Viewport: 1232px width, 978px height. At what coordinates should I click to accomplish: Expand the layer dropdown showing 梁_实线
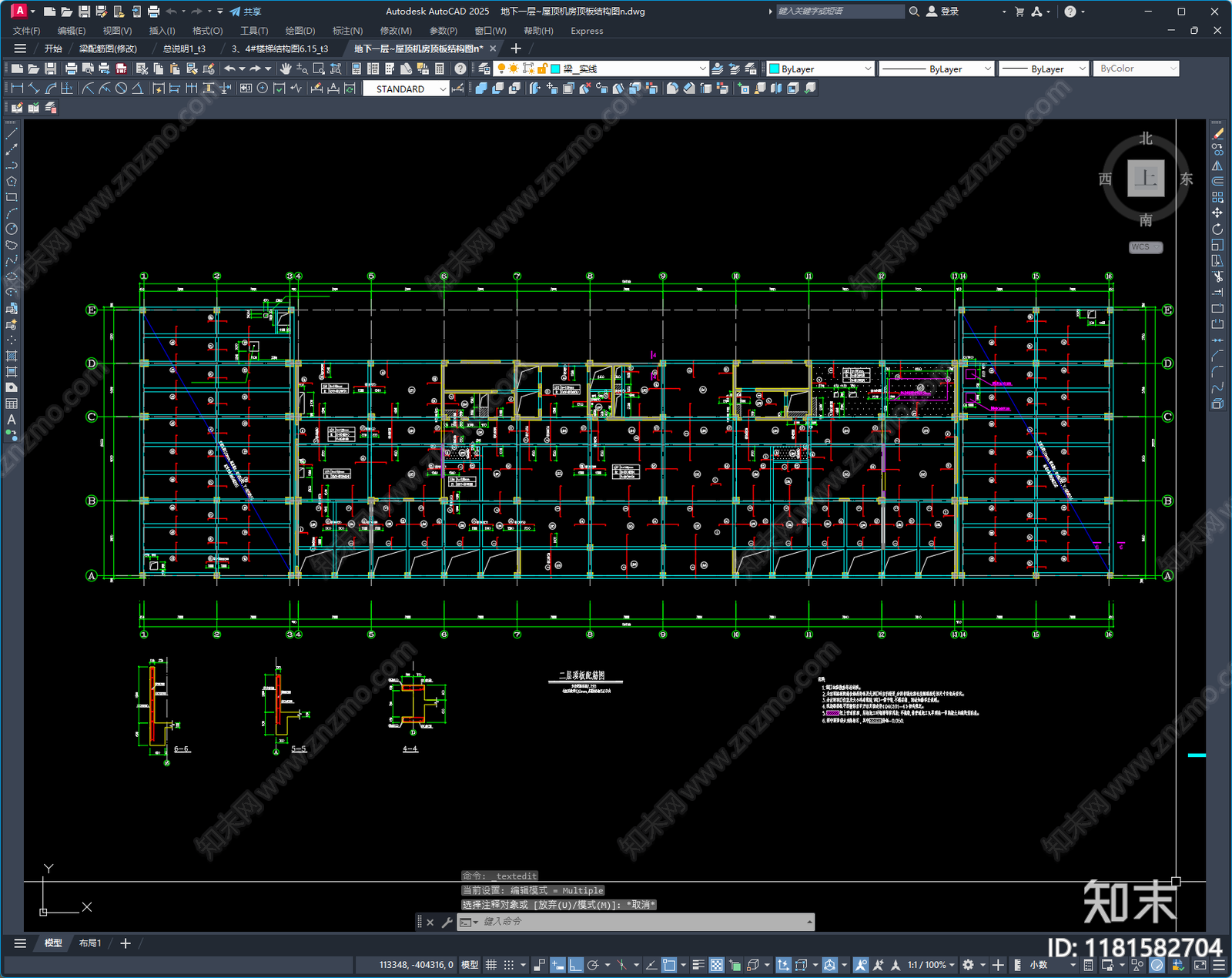(x=702, y=69)
